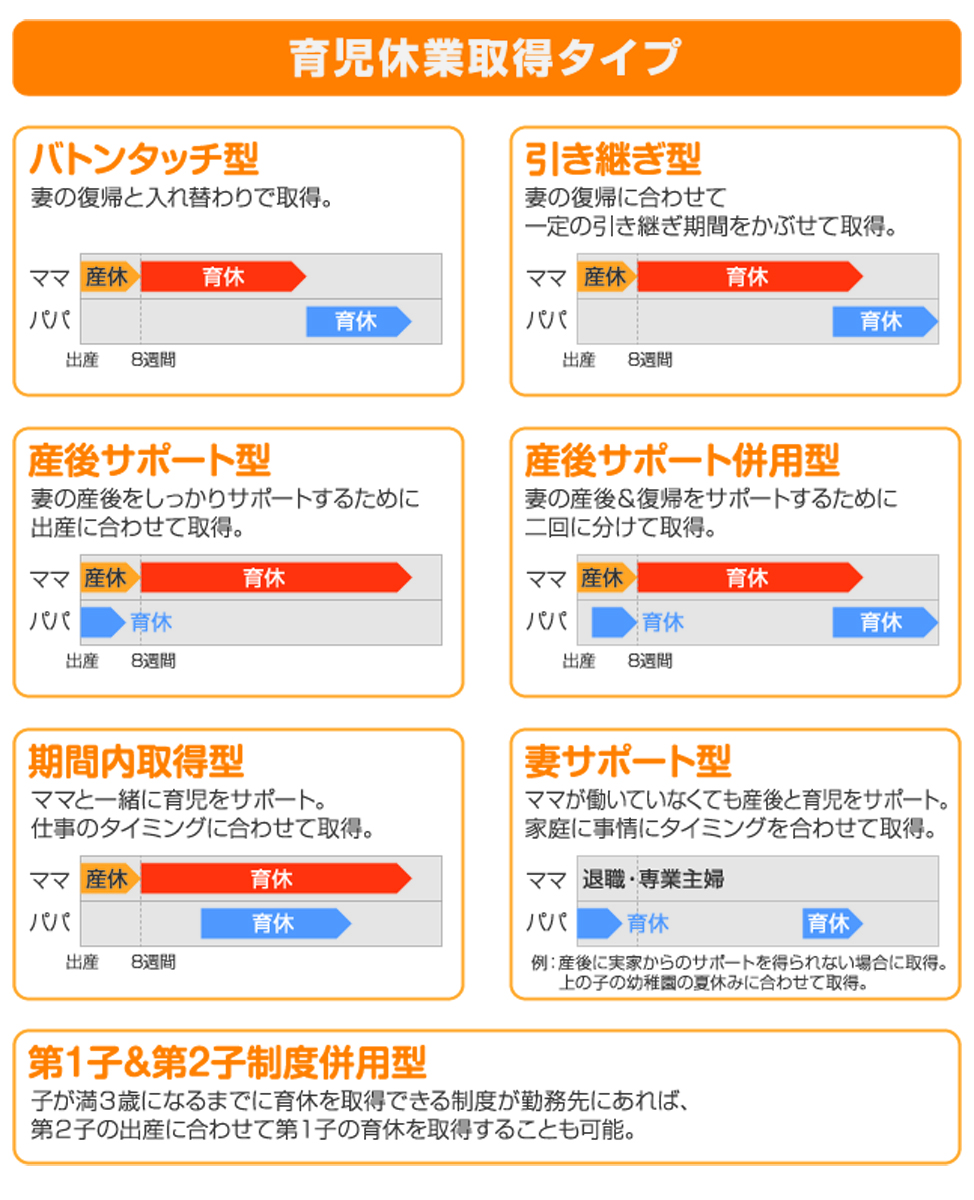Click 8週間 label under 期間内取得型 chart

click(x=153, y=962)
